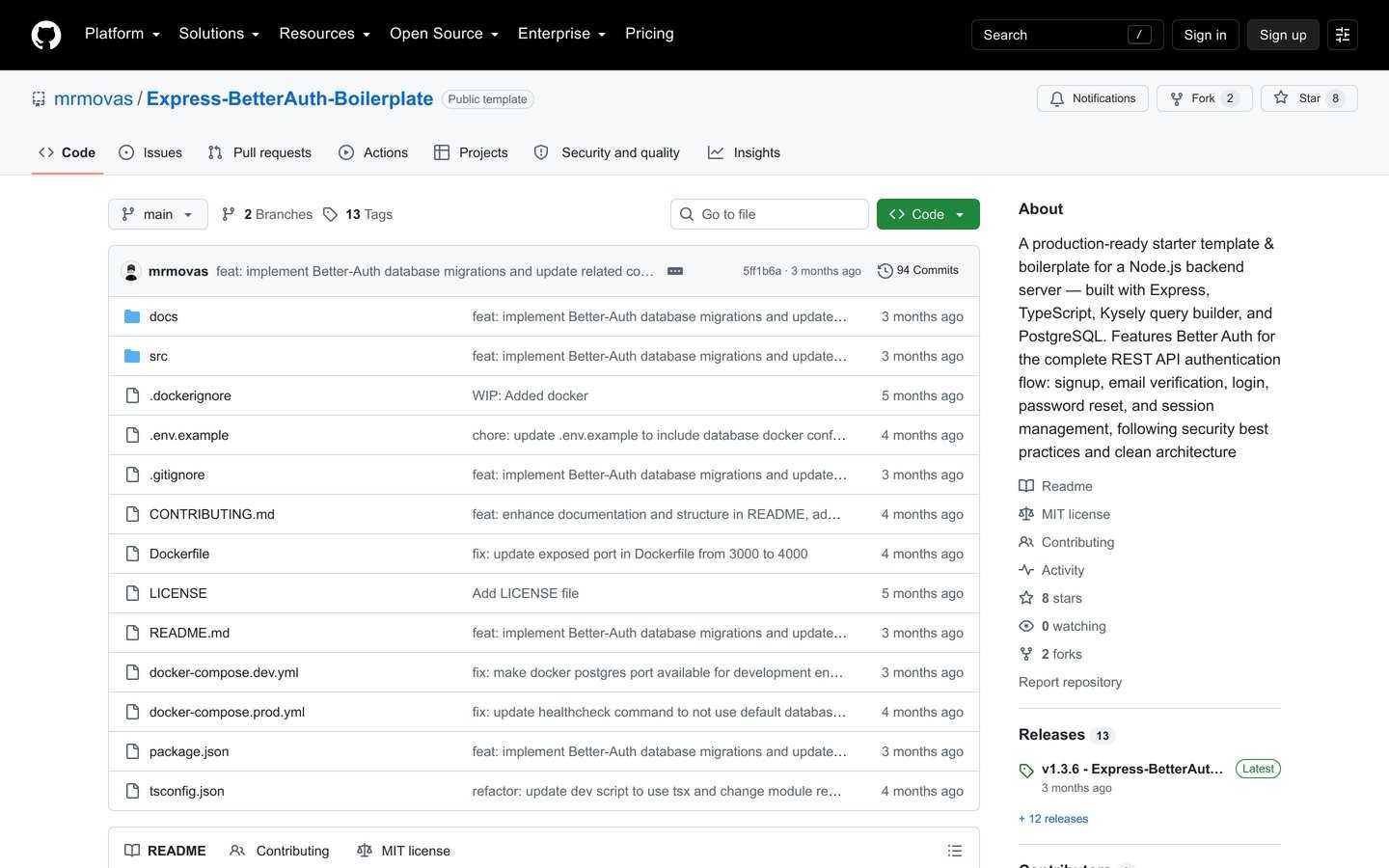
Task: Click the Notifications bell button
Action: click(1093, 98)
